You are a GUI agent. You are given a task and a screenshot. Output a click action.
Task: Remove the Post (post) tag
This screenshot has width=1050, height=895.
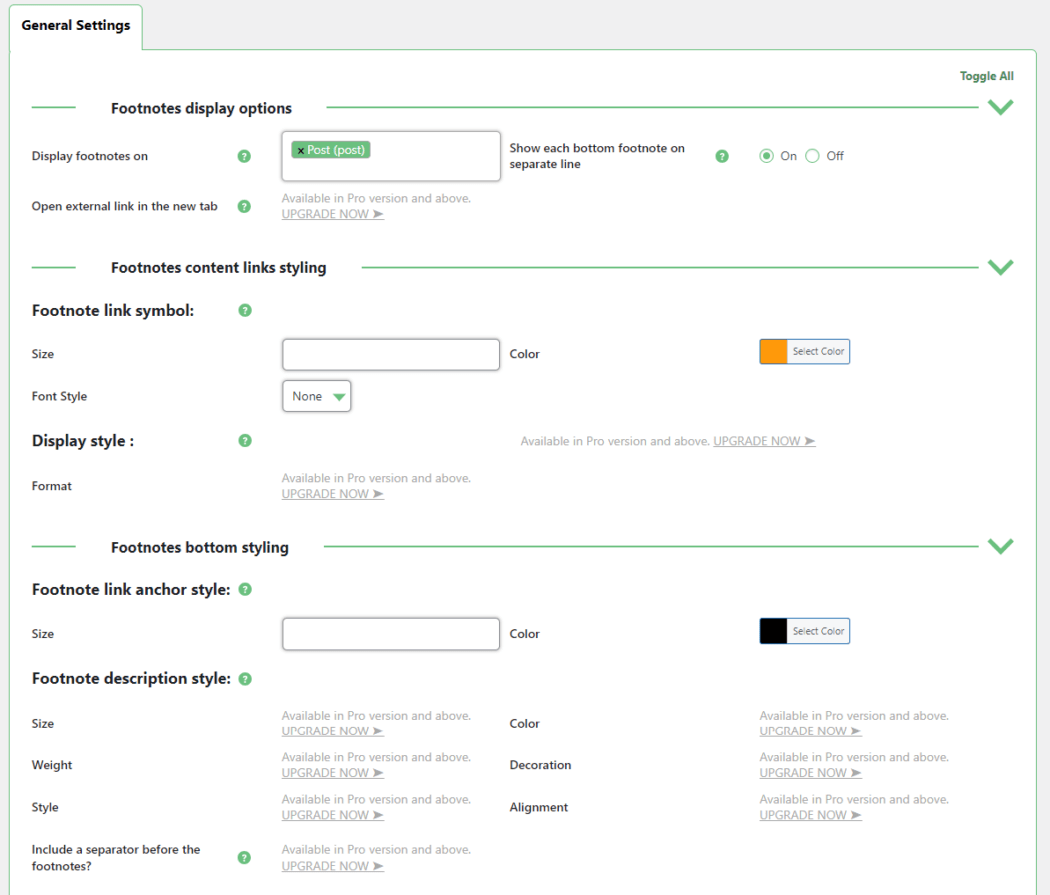point(300,150)
